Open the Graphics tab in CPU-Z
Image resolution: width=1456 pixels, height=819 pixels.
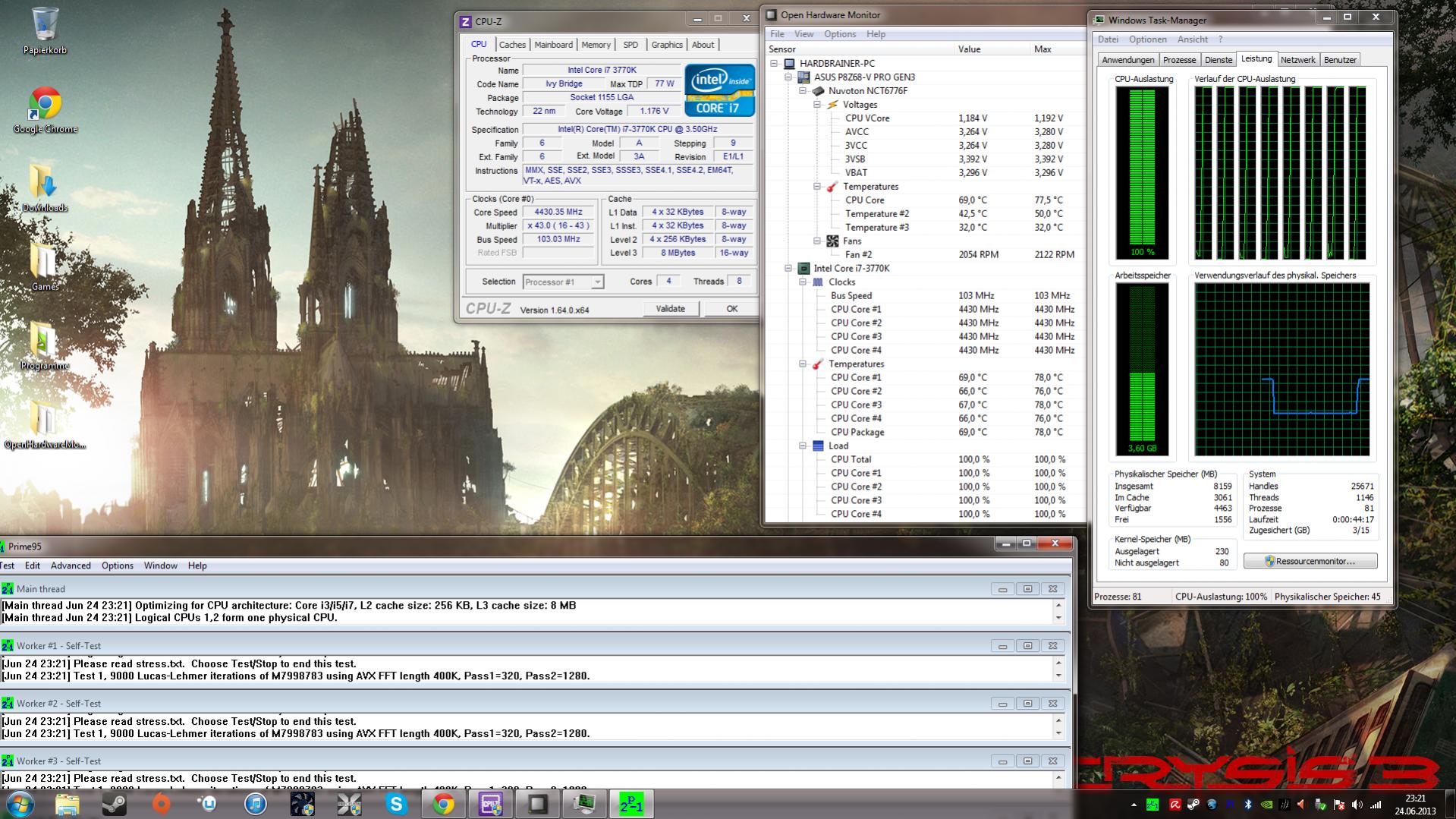667,45
